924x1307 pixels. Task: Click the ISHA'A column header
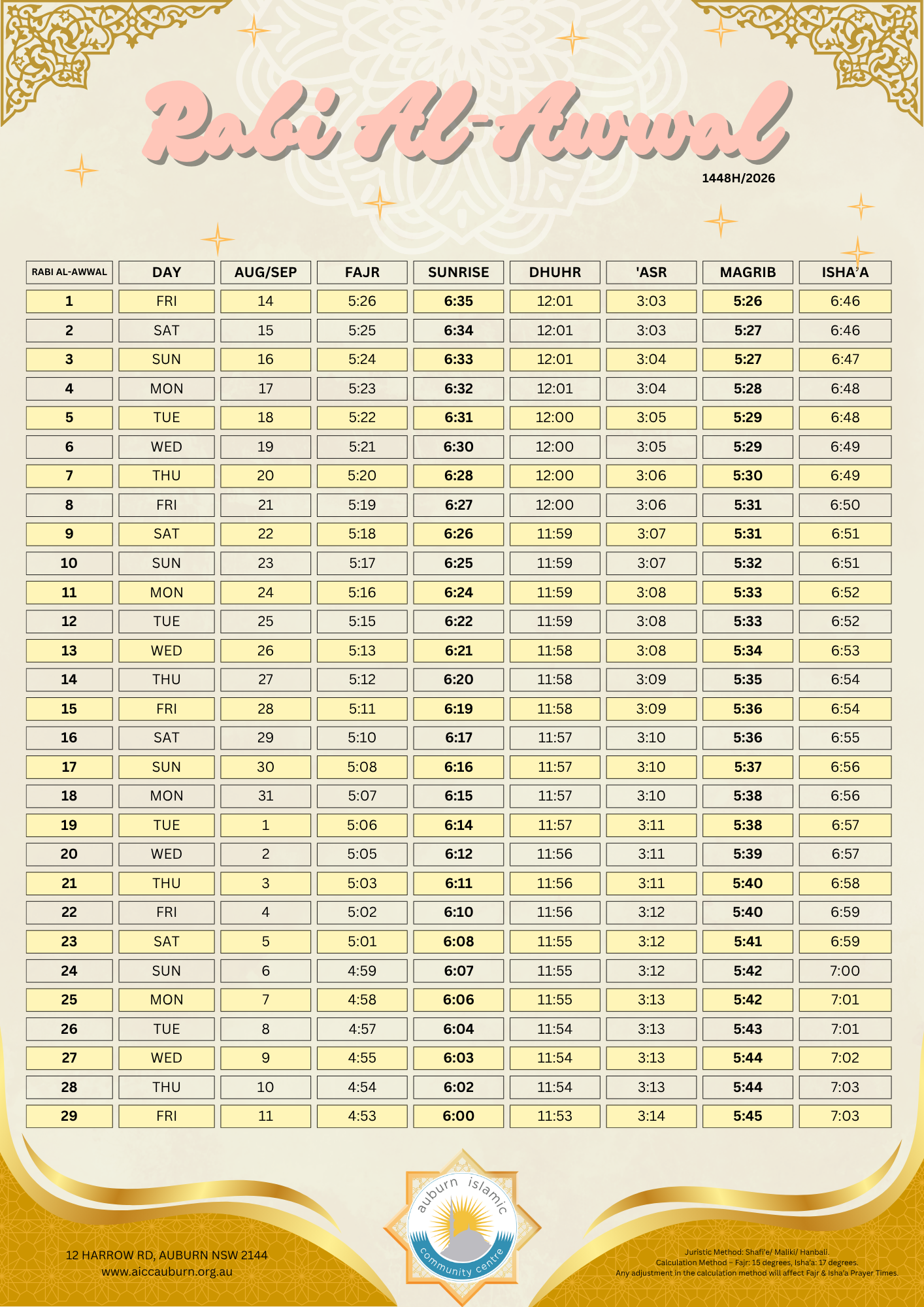pos(845,273)
